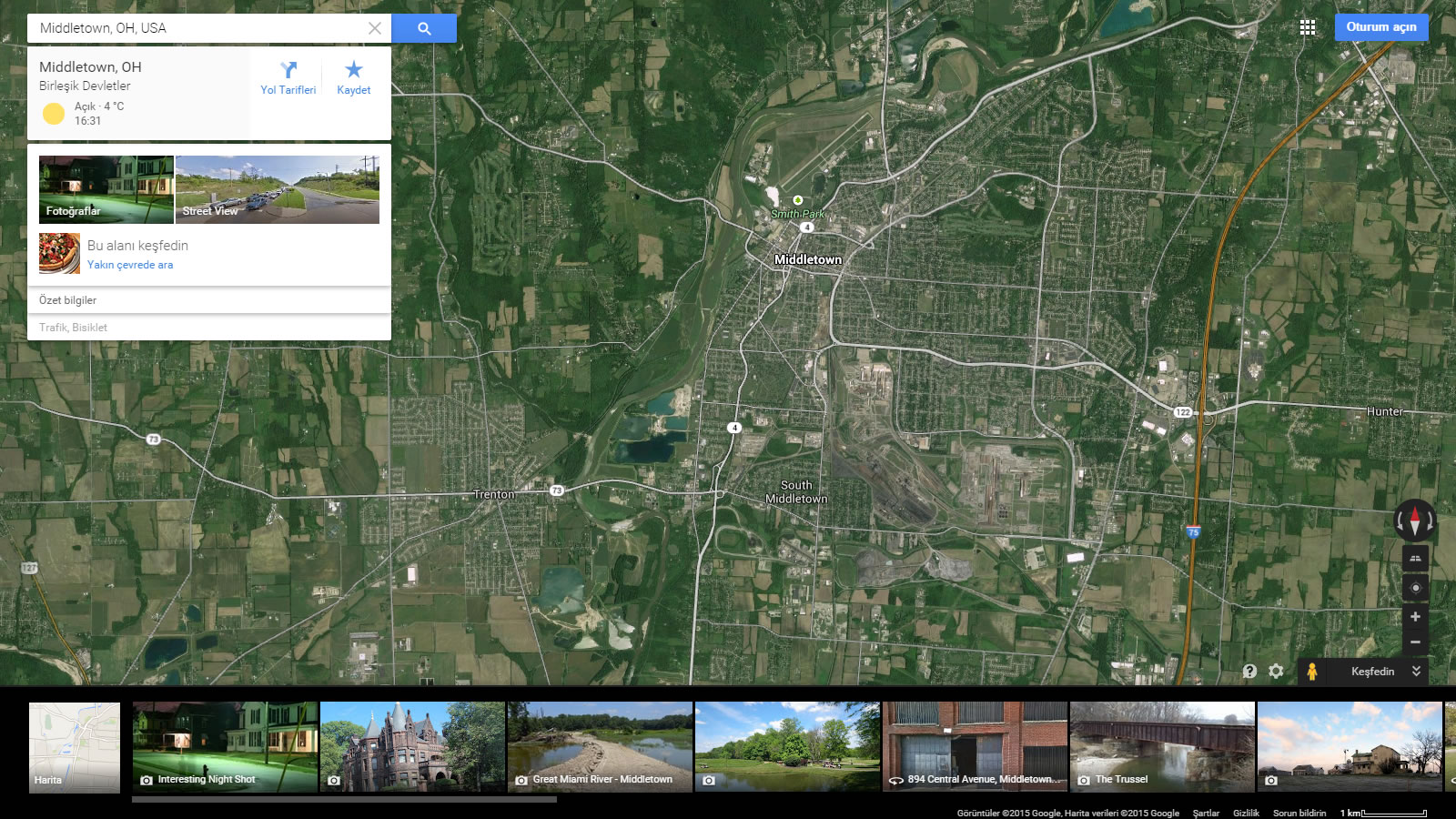Switch to Harita map view
This screenshot has width=1456, height=819.
(x=75, y=747)
